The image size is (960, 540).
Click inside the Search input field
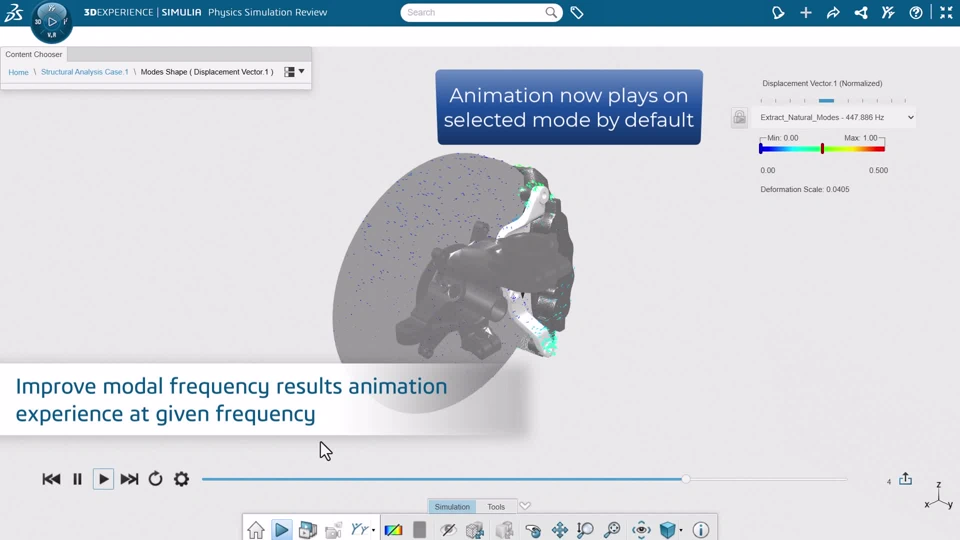coord(473,12)
